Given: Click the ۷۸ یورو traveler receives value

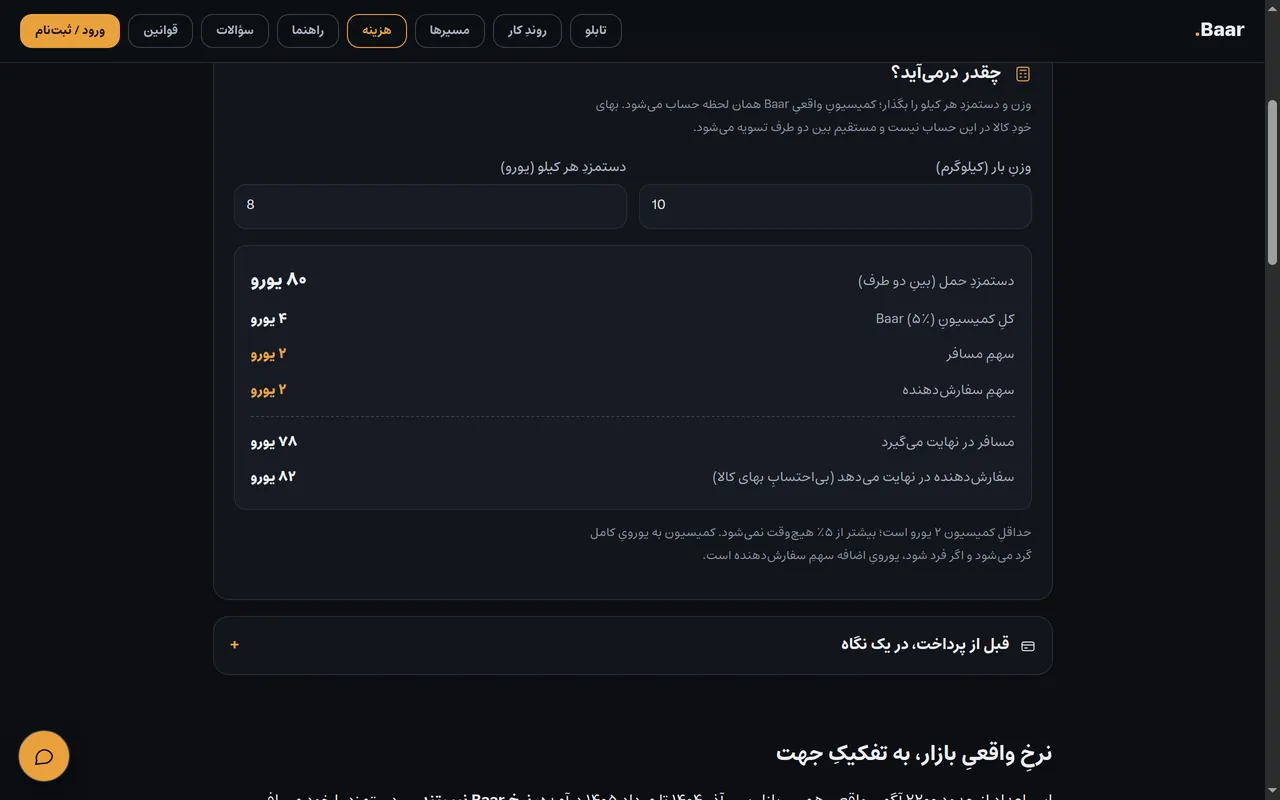Looking at the screenshot, I should [273, 442].
